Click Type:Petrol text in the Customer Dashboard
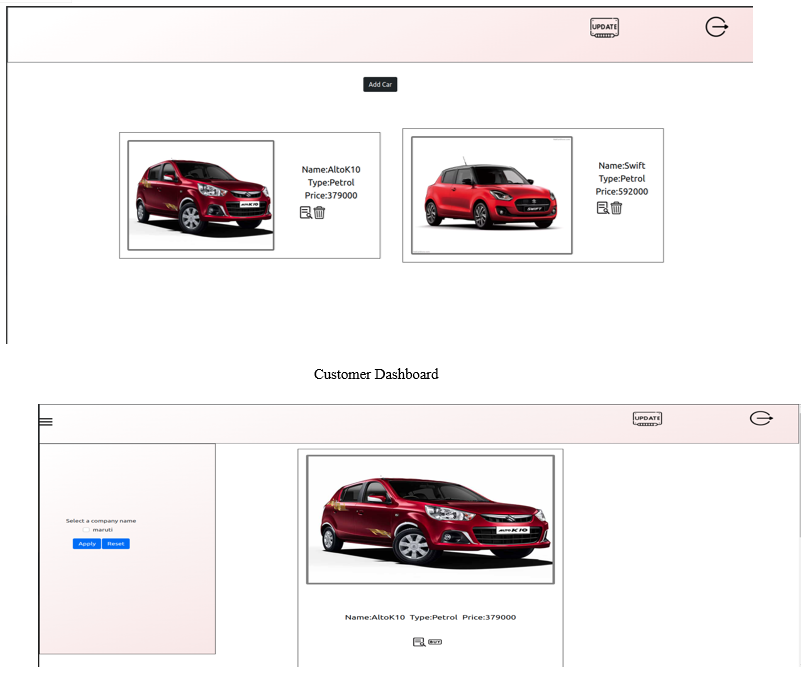This screenshot has height=674, width=809. pos(434,617)
